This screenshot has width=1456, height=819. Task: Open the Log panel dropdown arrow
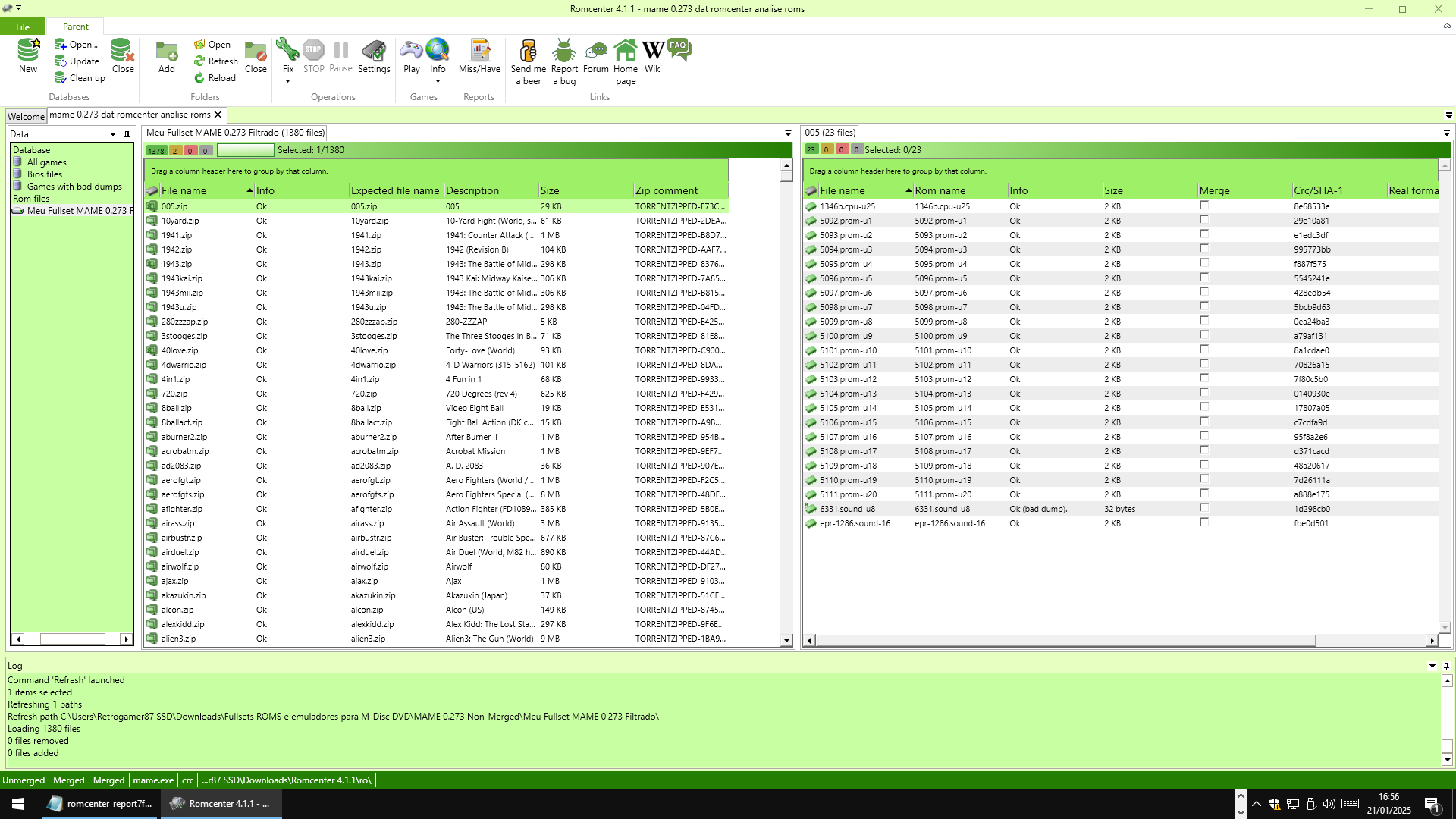click(1432, 666)
